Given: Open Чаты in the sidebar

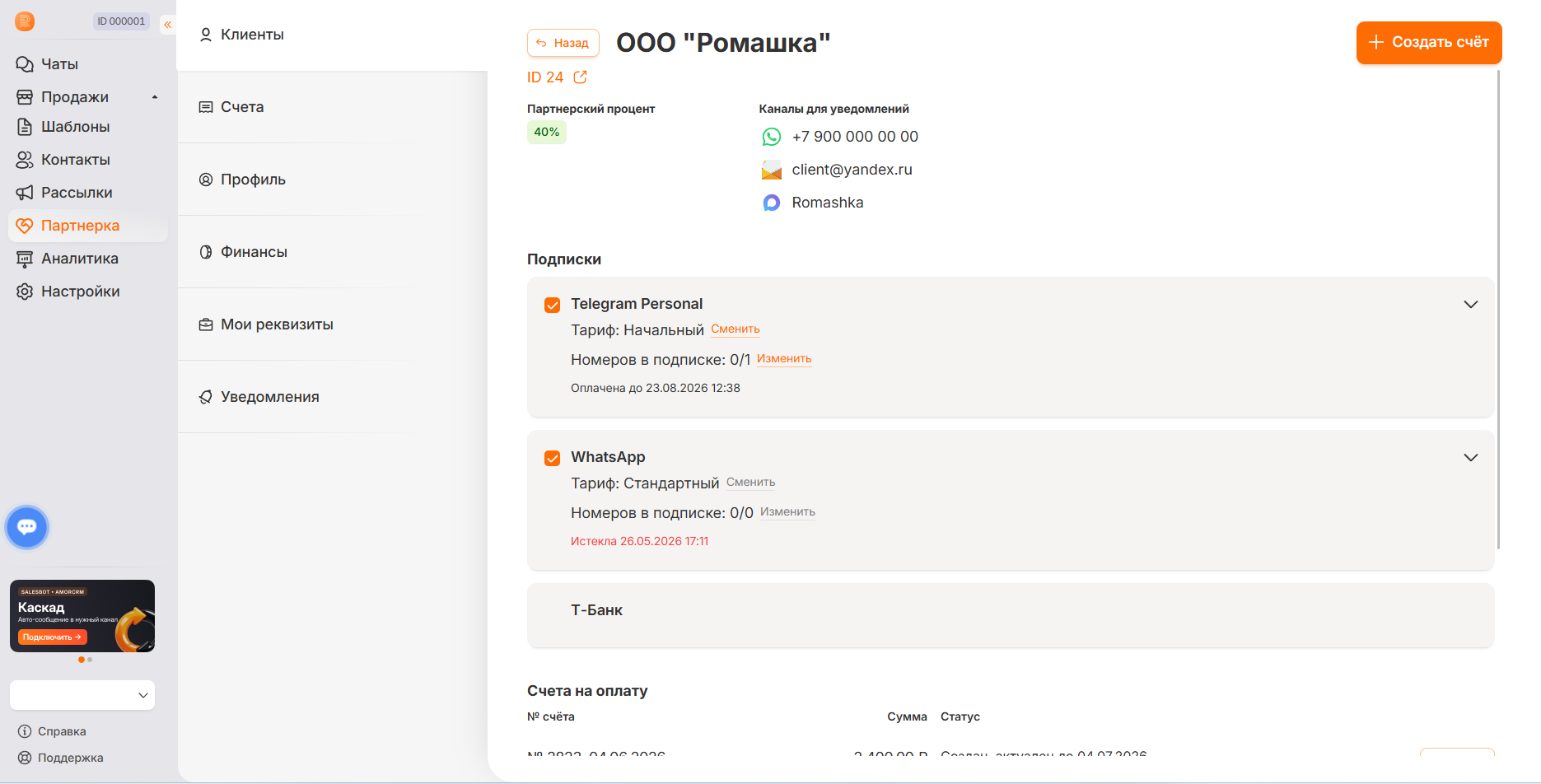Looking at the screenshot, I should [59, 64].
